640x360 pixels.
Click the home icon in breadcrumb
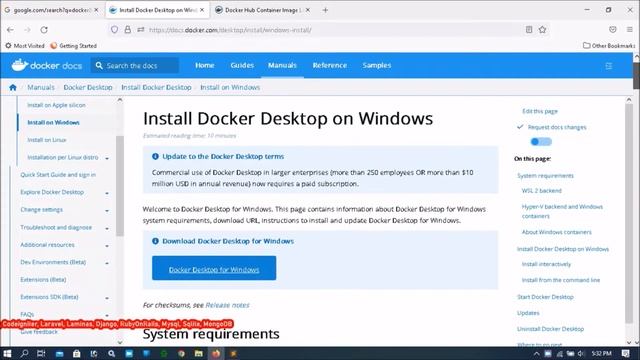[x=13, y=87]
